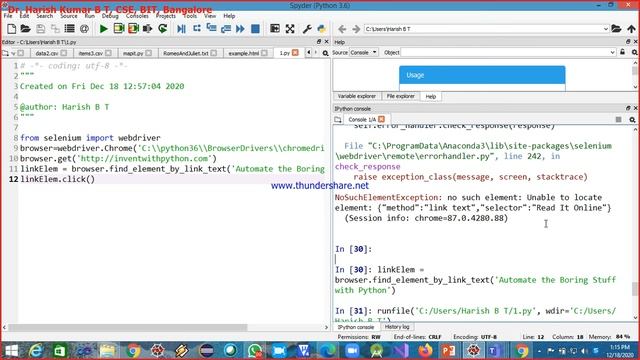640x360 pixels.
Task: Click the linkElem.click() code line
Action: point(58,179)
